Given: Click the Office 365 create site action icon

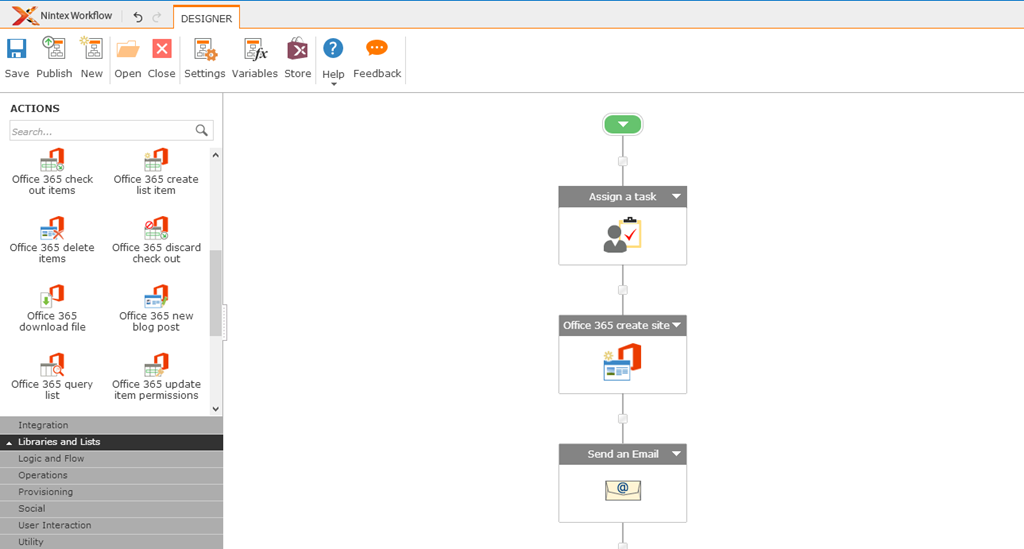Looking at the screenshot, I should point(622,362).
